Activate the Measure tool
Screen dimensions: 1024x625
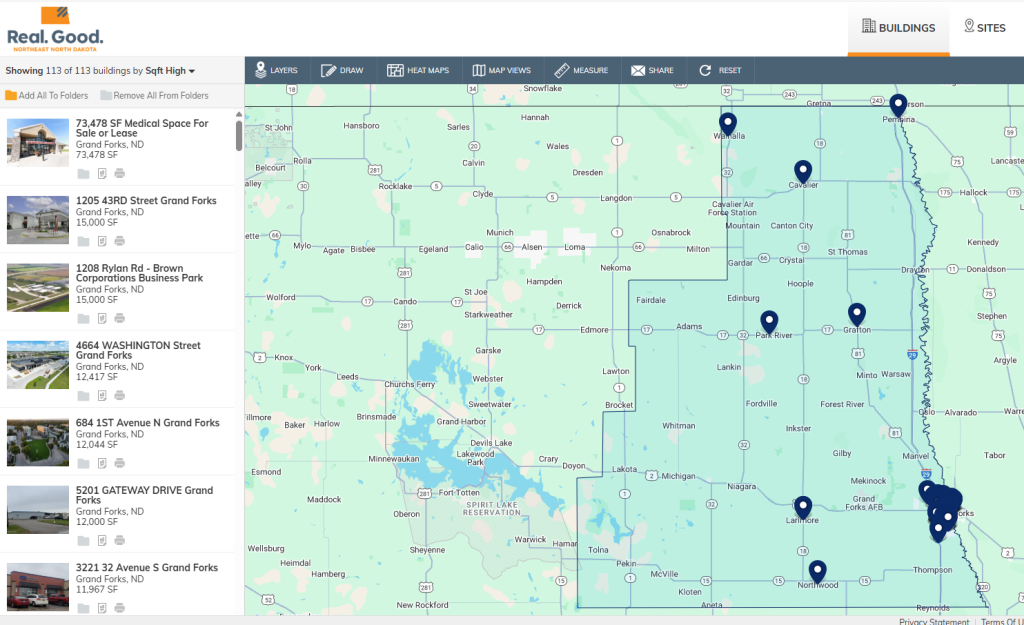581,71
